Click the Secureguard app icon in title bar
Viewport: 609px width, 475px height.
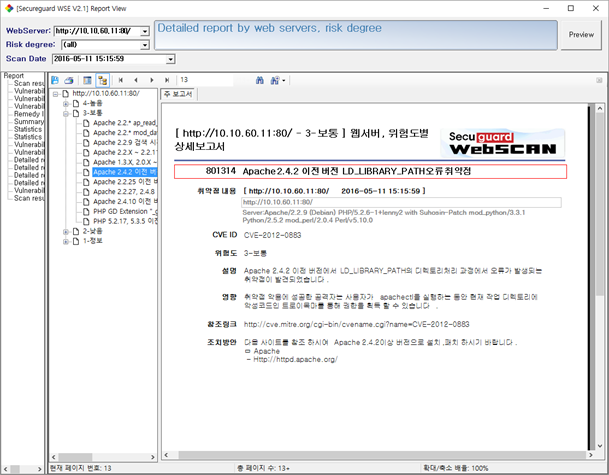(x=9, y=8)
